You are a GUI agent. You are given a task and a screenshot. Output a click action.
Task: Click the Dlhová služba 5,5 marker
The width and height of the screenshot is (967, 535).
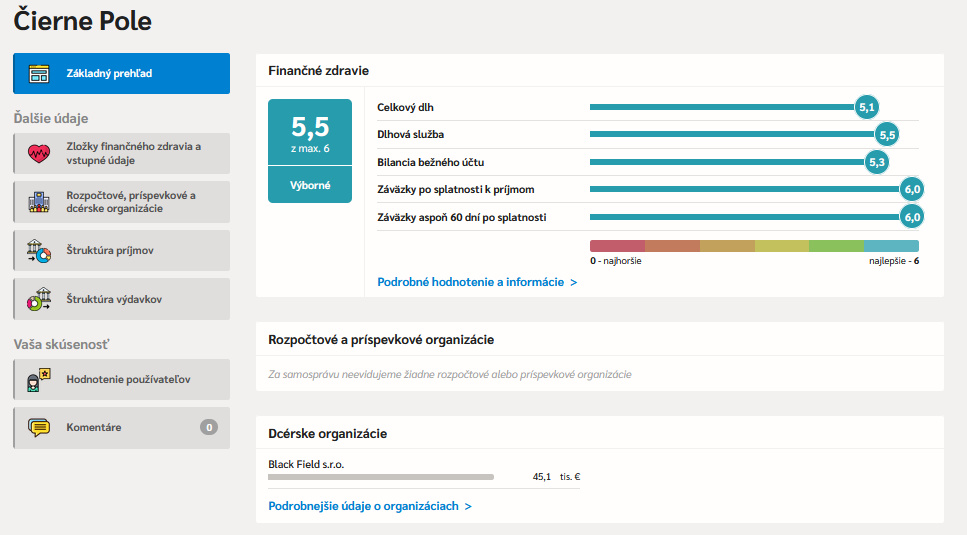click(887, 134)
